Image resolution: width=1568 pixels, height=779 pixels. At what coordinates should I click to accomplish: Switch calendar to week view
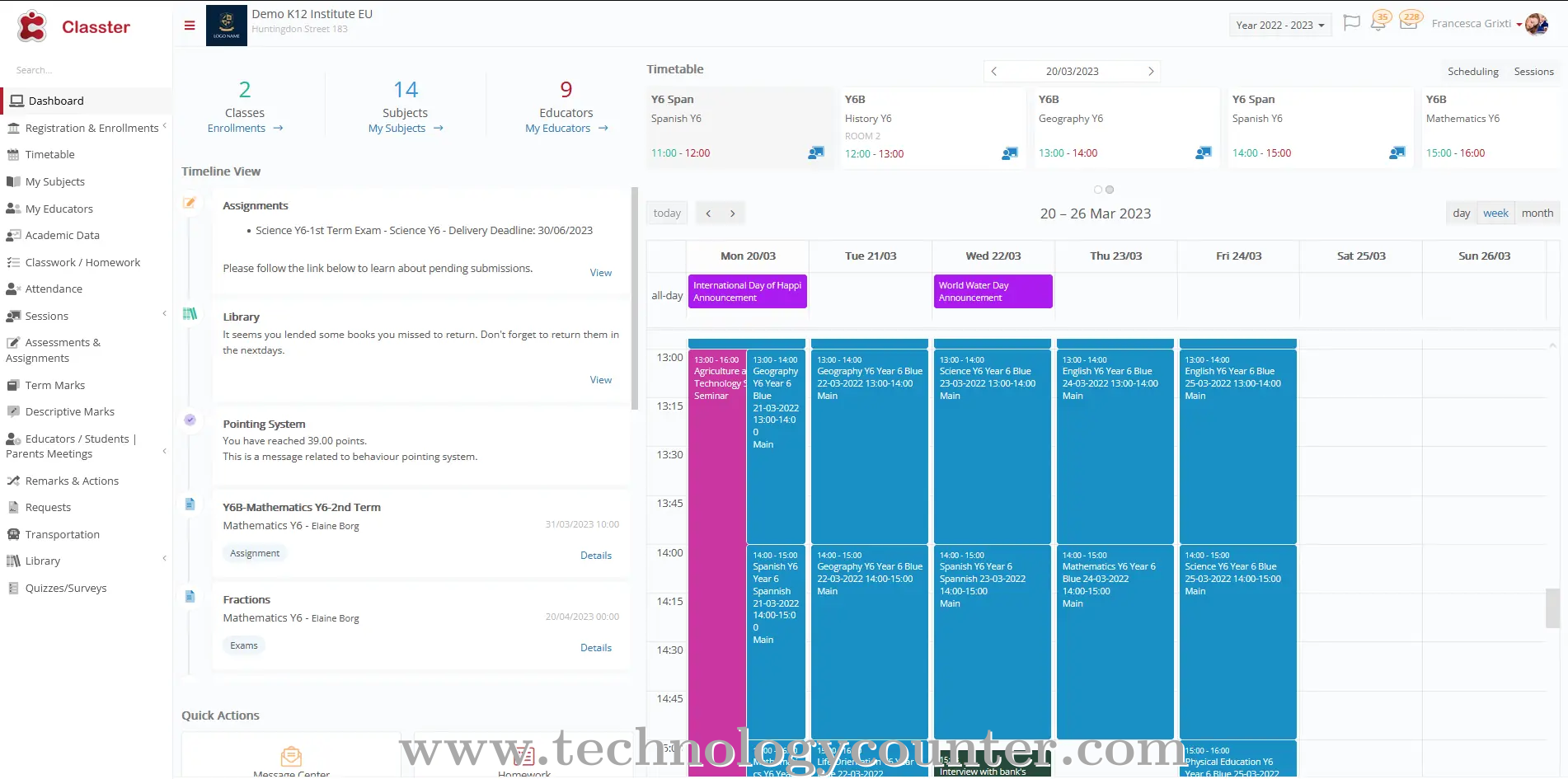coord(1495,214)
